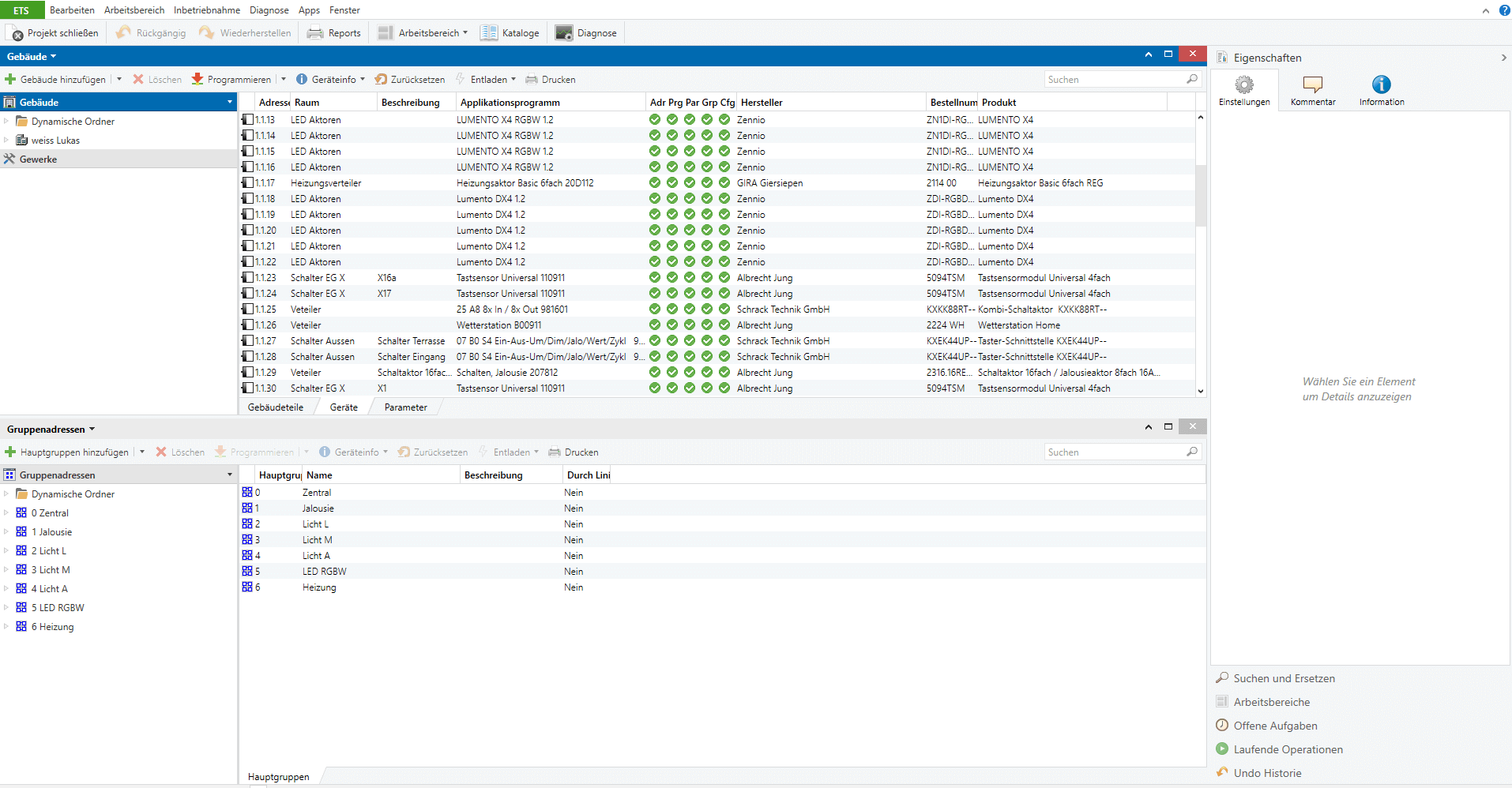The image size is (1512, 788).
Task: Click the weiss Lukas building icon
Action: pyautogui.click(x=22, y=141)
